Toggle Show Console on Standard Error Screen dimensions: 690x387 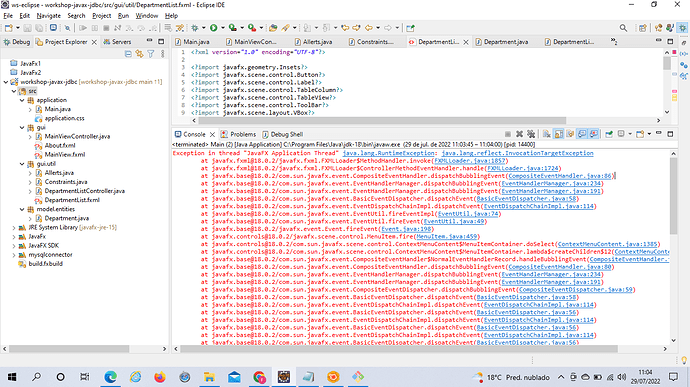pos(594,134)
